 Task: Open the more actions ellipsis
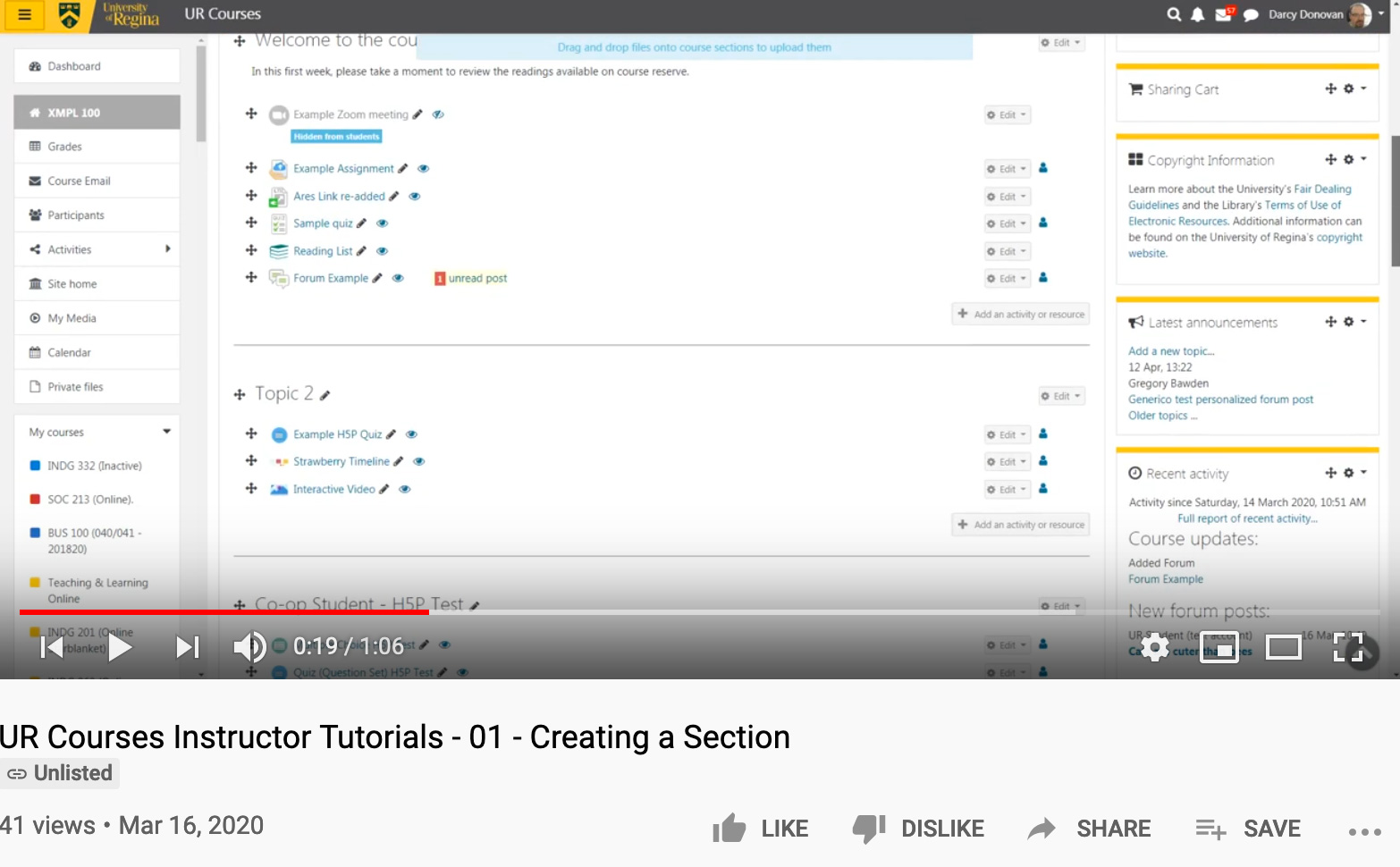[1364, 831]
